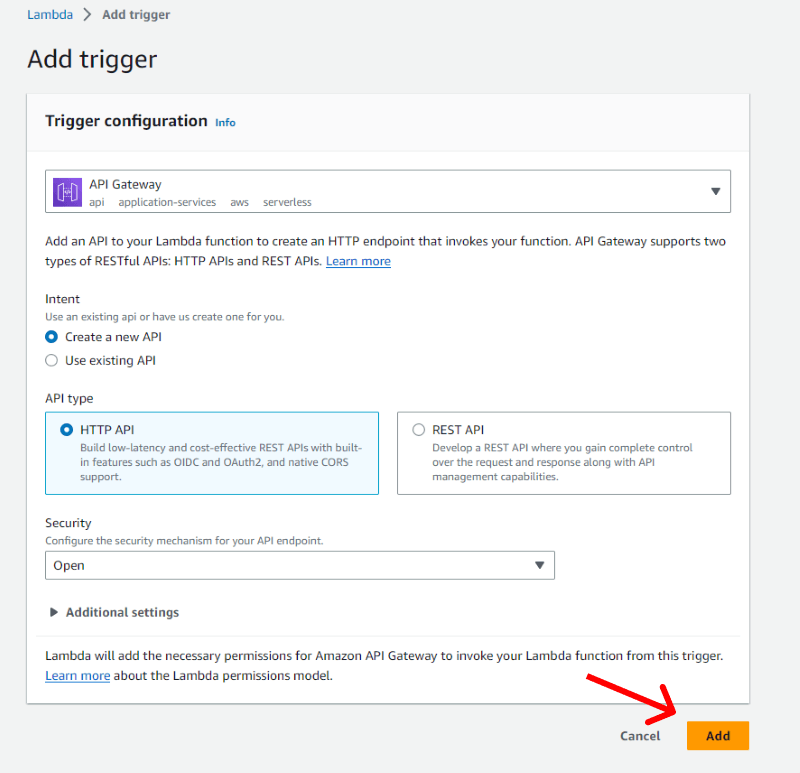Select the Create a new API radio
This screenshot has width=800, height=773.
51,337
